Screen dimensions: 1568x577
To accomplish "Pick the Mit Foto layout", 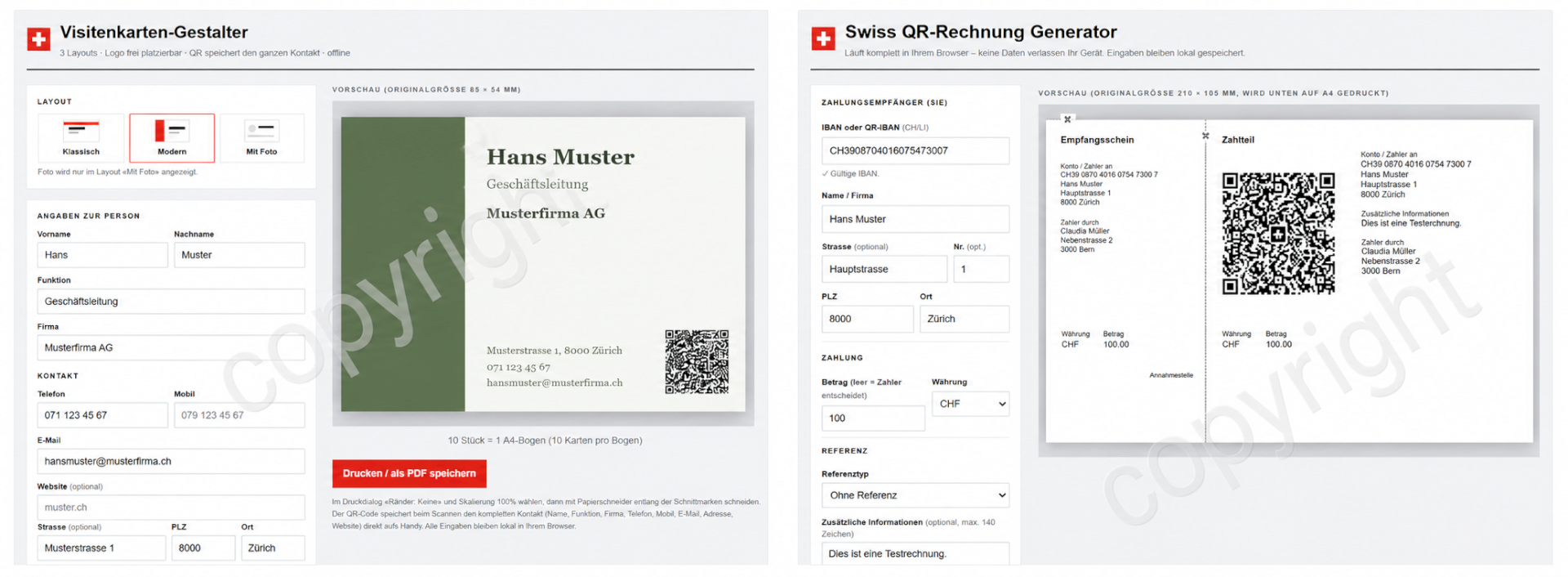I will pyautogui.click(x=261, y=138).
